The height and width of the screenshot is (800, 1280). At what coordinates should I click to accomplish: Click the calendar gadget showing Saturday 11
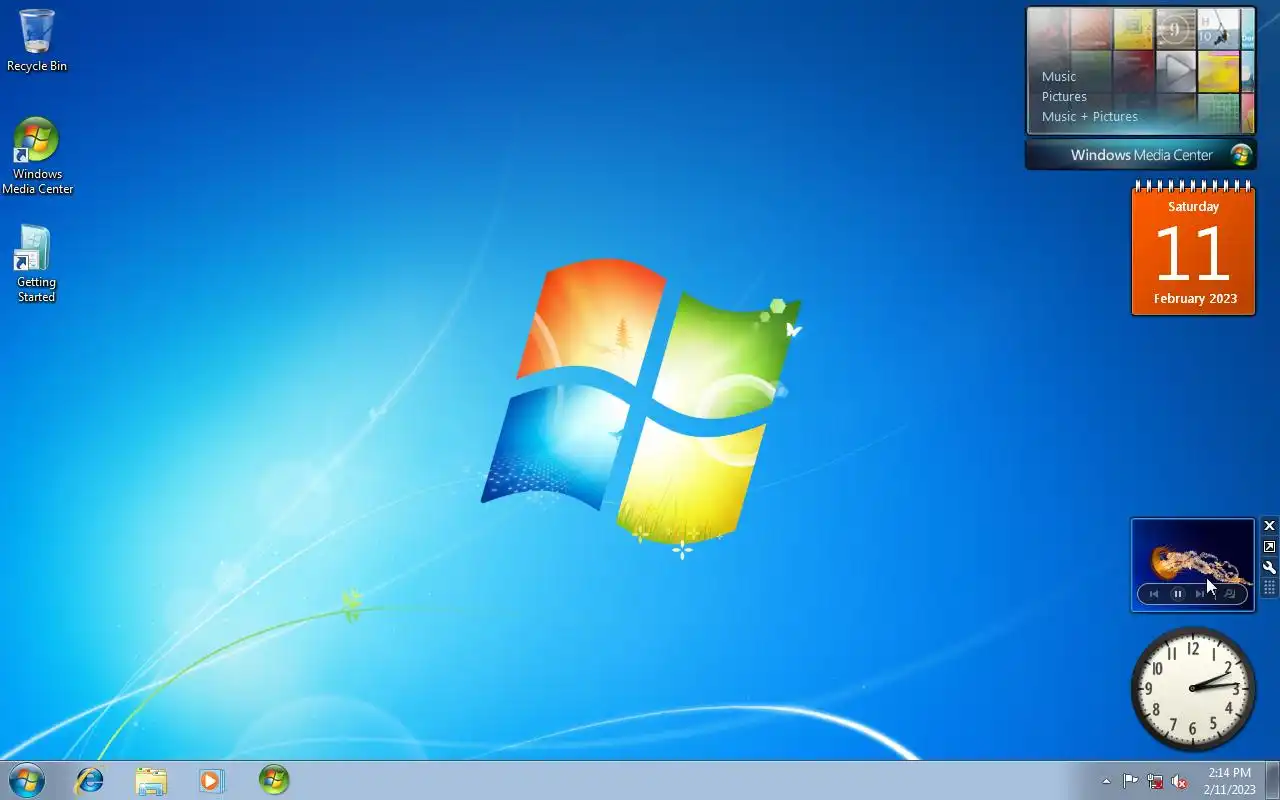tap(1193, 249)
